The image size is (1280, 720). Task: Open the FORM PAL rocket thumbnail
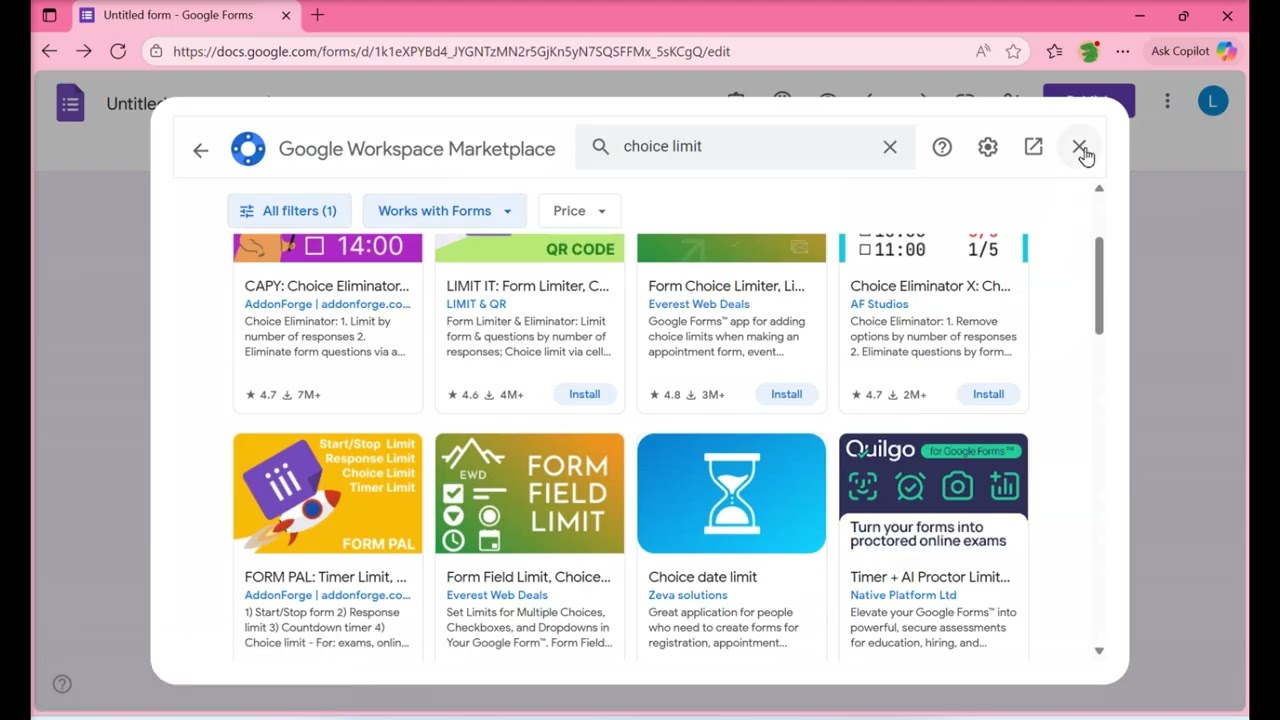pyautogui.click(x=328, y=493)
